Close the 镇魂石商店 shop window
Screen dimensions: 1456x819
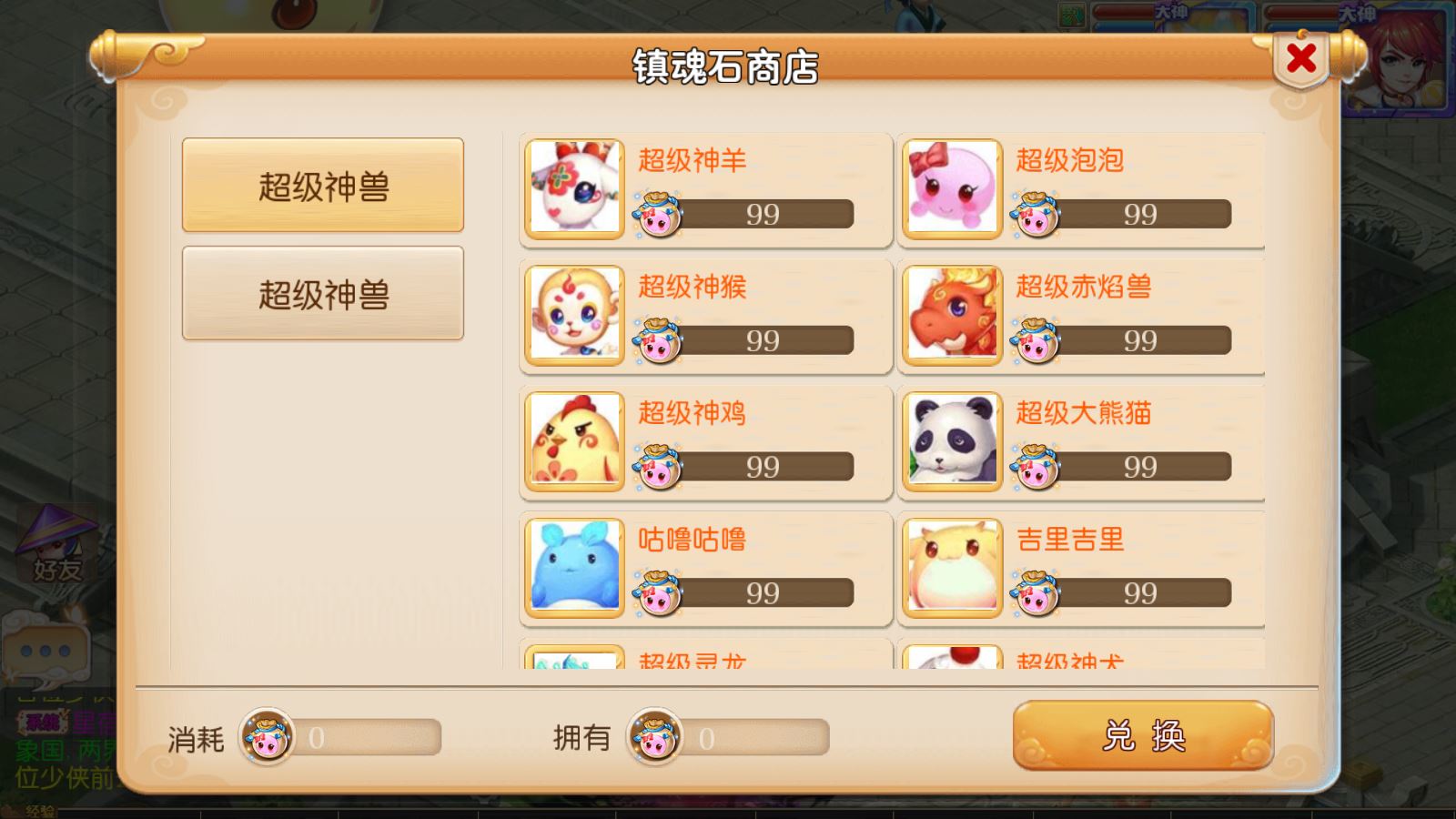point(1301,58)
